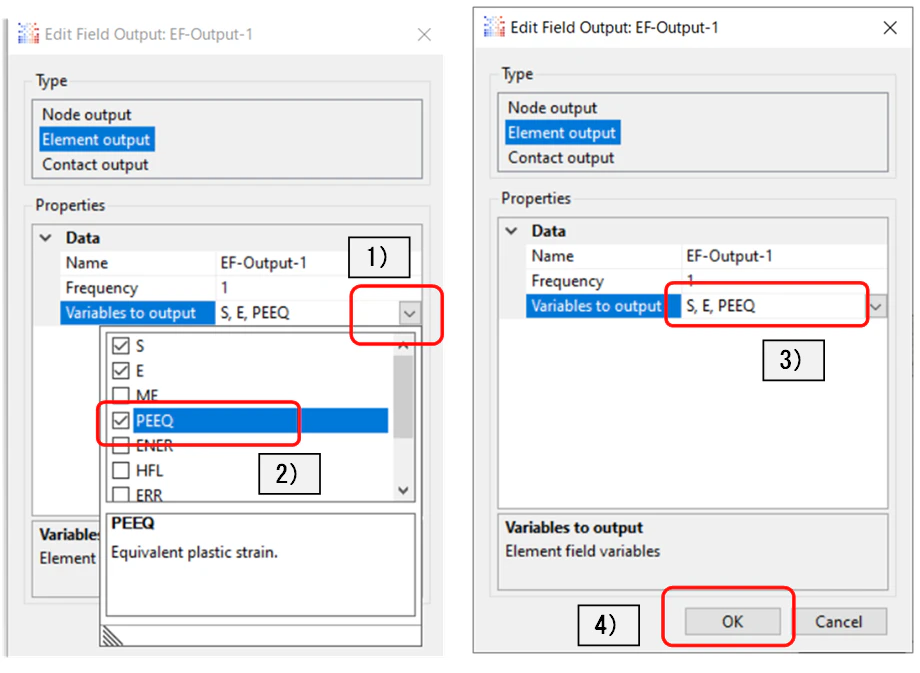Select the Frequency label in dialog with OK button
The height and width of the screenshot is (673, 920).
(567, 281)
